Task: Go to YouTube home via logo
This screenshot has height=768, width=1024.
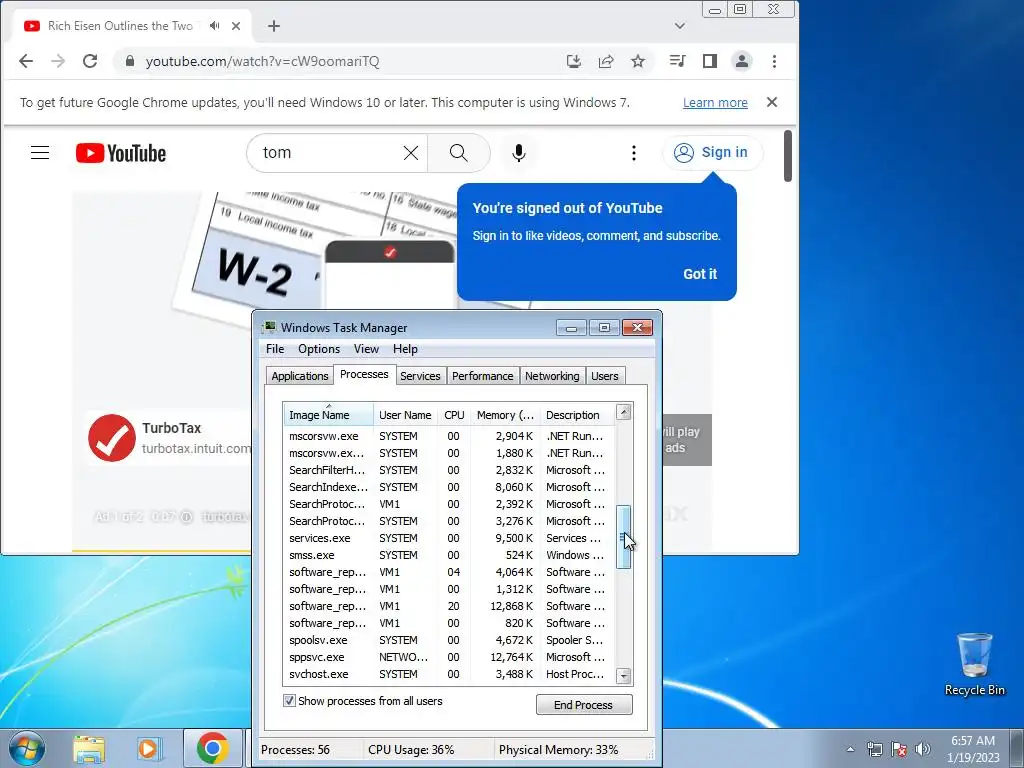Action: [121, 153]
